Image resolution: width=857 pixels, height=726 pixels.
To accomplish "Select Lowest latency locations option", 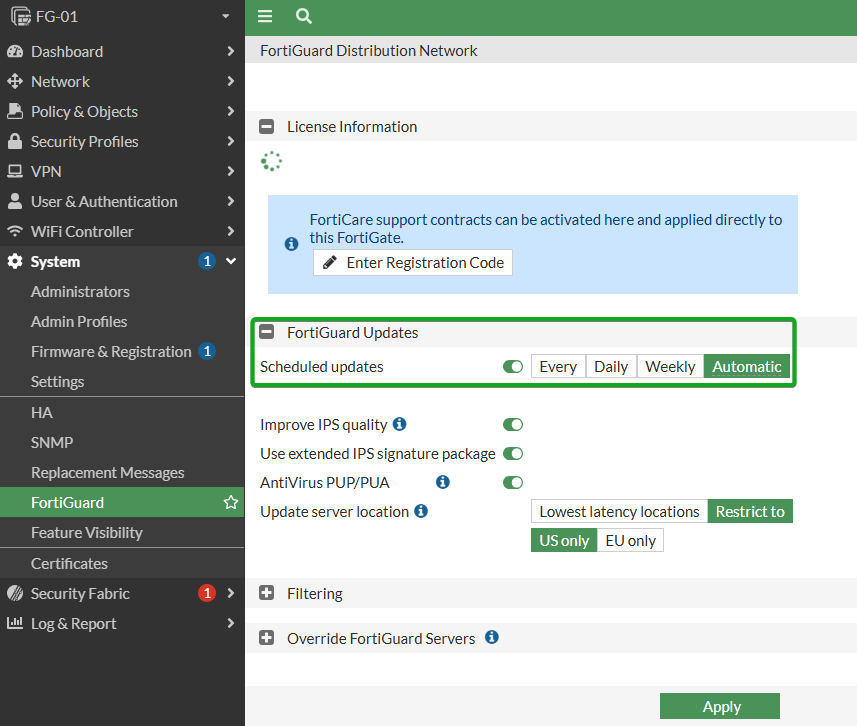I will pyautogui.click(x=619, y=511).
